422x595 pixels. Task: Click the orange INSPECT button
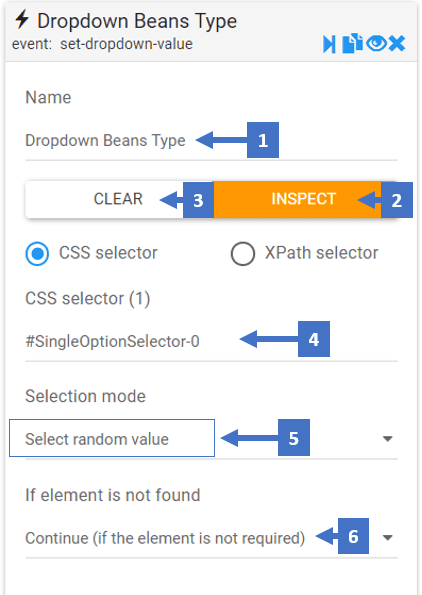[305, 199]
